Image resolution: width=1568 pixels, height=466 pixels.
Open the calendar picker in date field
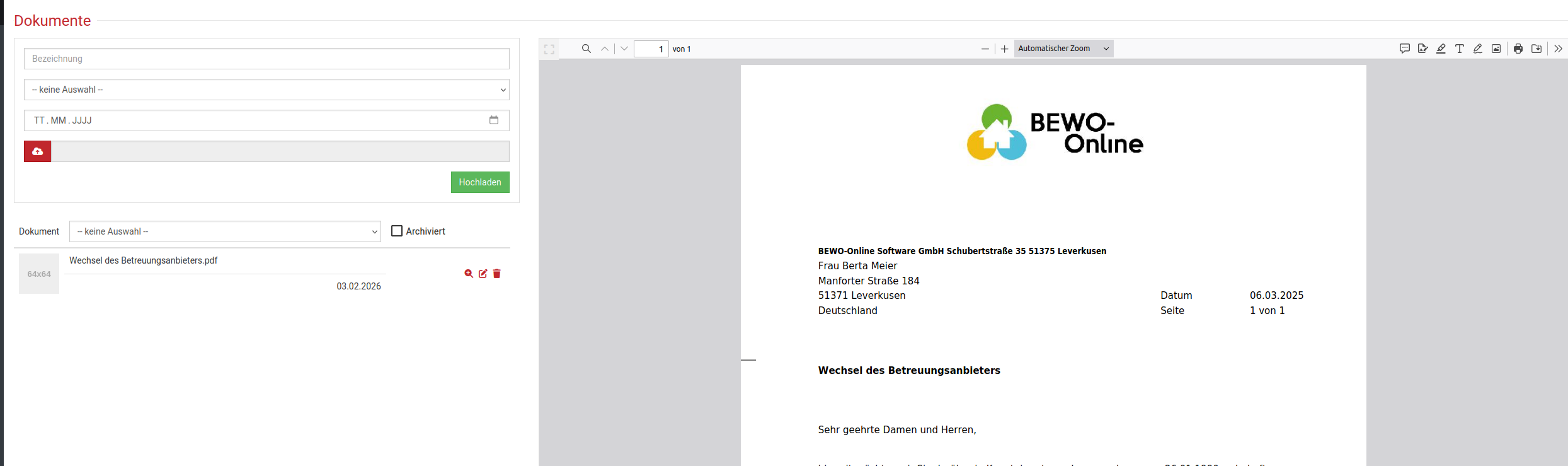click(x=494, y=120)
